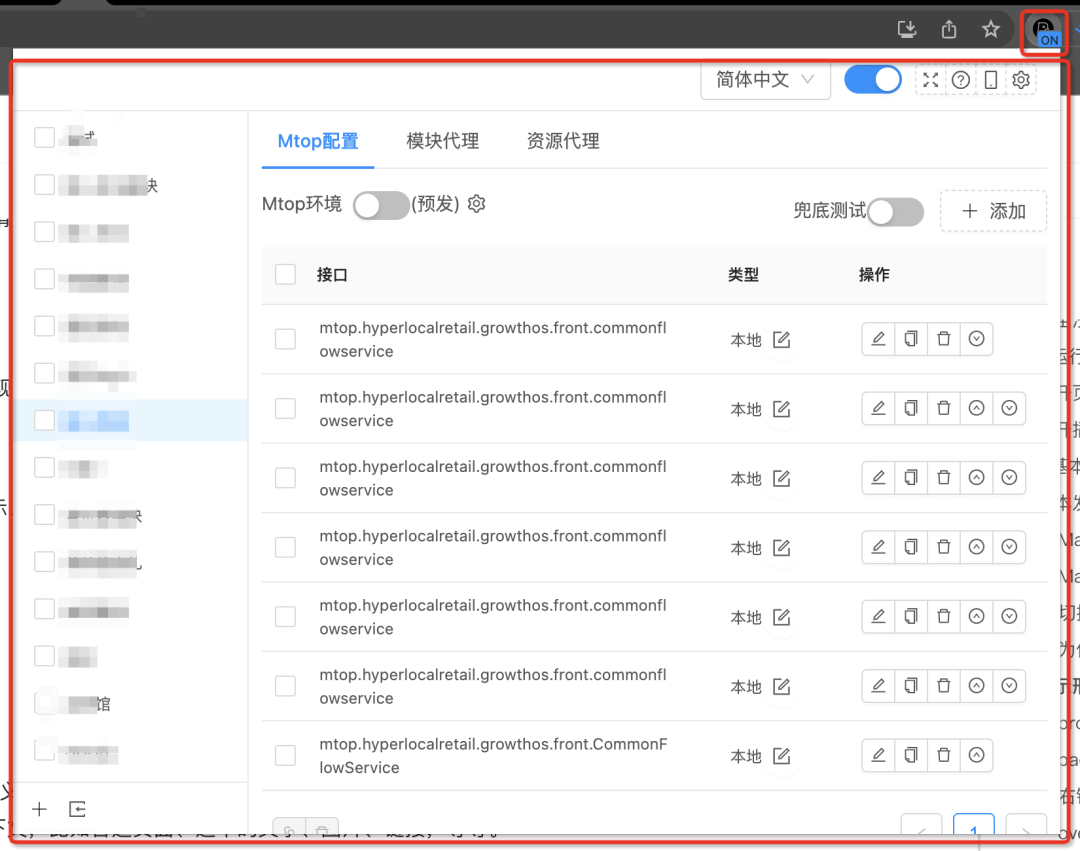Check the CommonFlowService row checkbox
This screenshot has height=851, width=1080.
pos(285,755)
